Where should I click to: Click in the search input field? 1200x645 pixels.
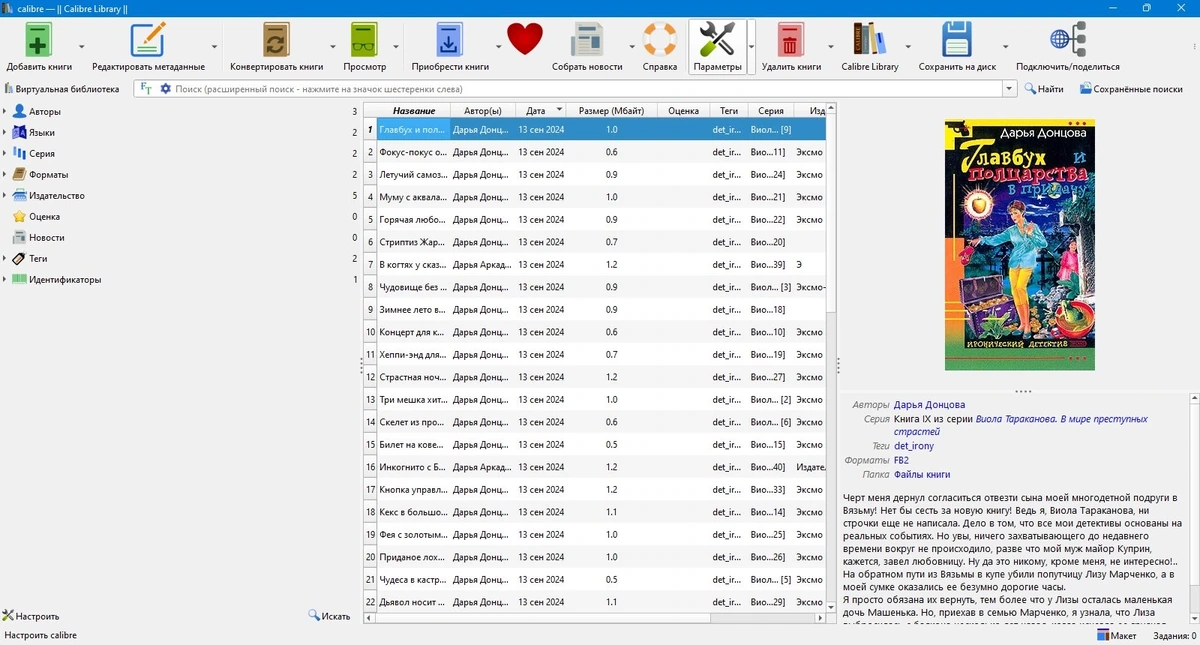[x=587, y=89]
